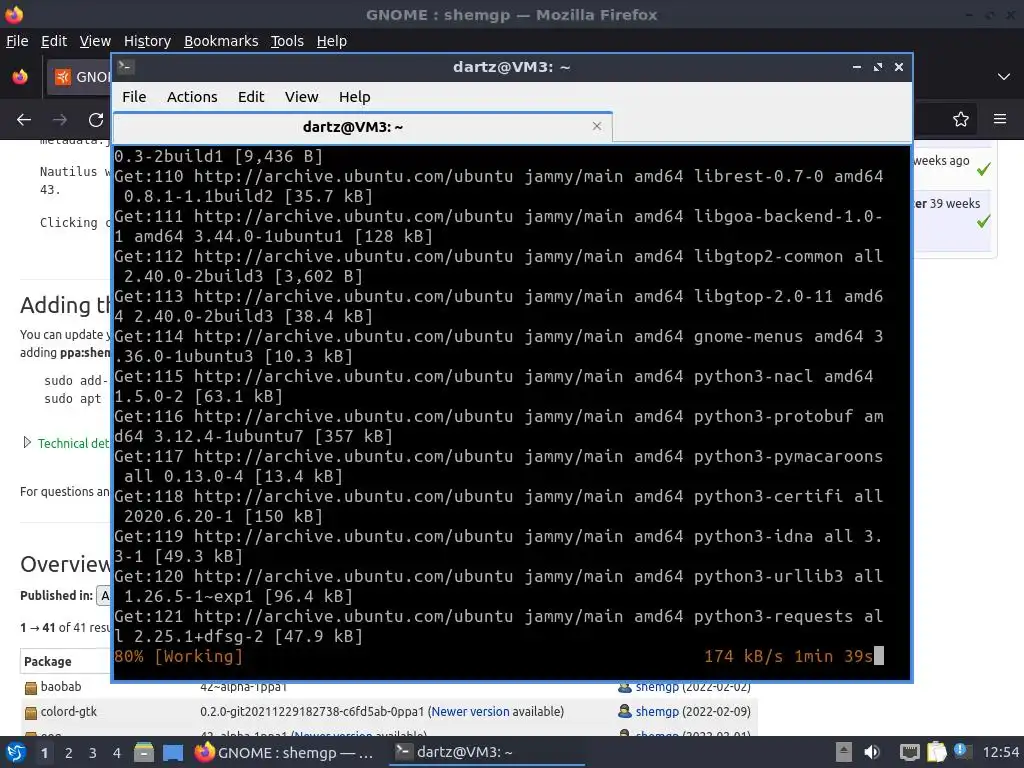Open the terminal Help menu

pos(355,97)
